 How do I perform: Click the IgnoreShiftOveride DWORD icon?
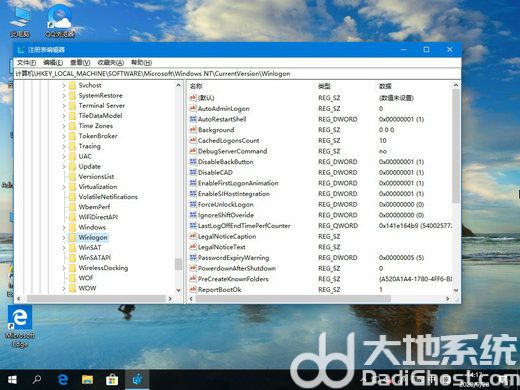[x=193, y=215]
